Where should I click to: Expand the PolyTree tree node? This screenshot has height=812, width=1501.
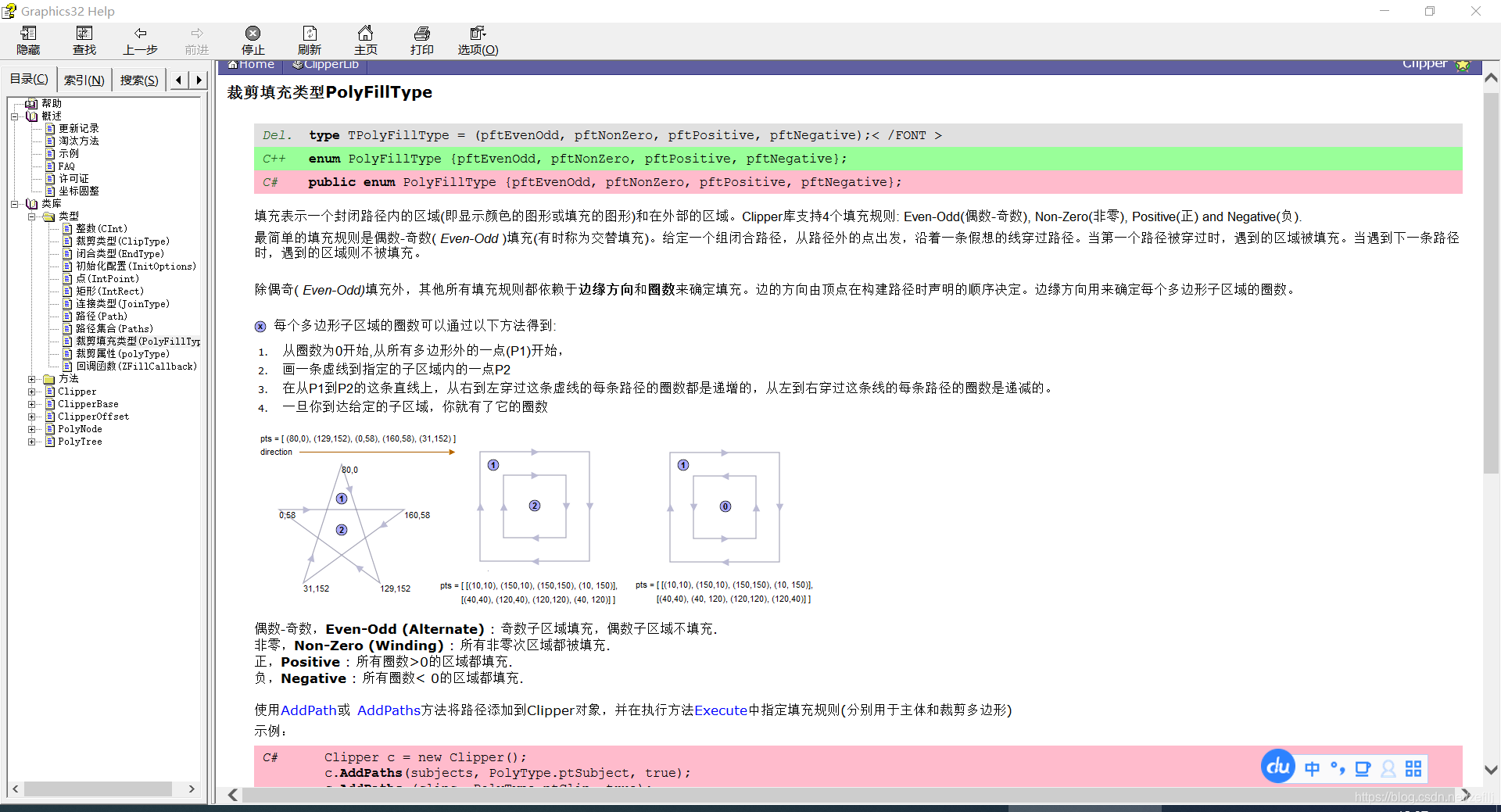[x=32, y=442]
